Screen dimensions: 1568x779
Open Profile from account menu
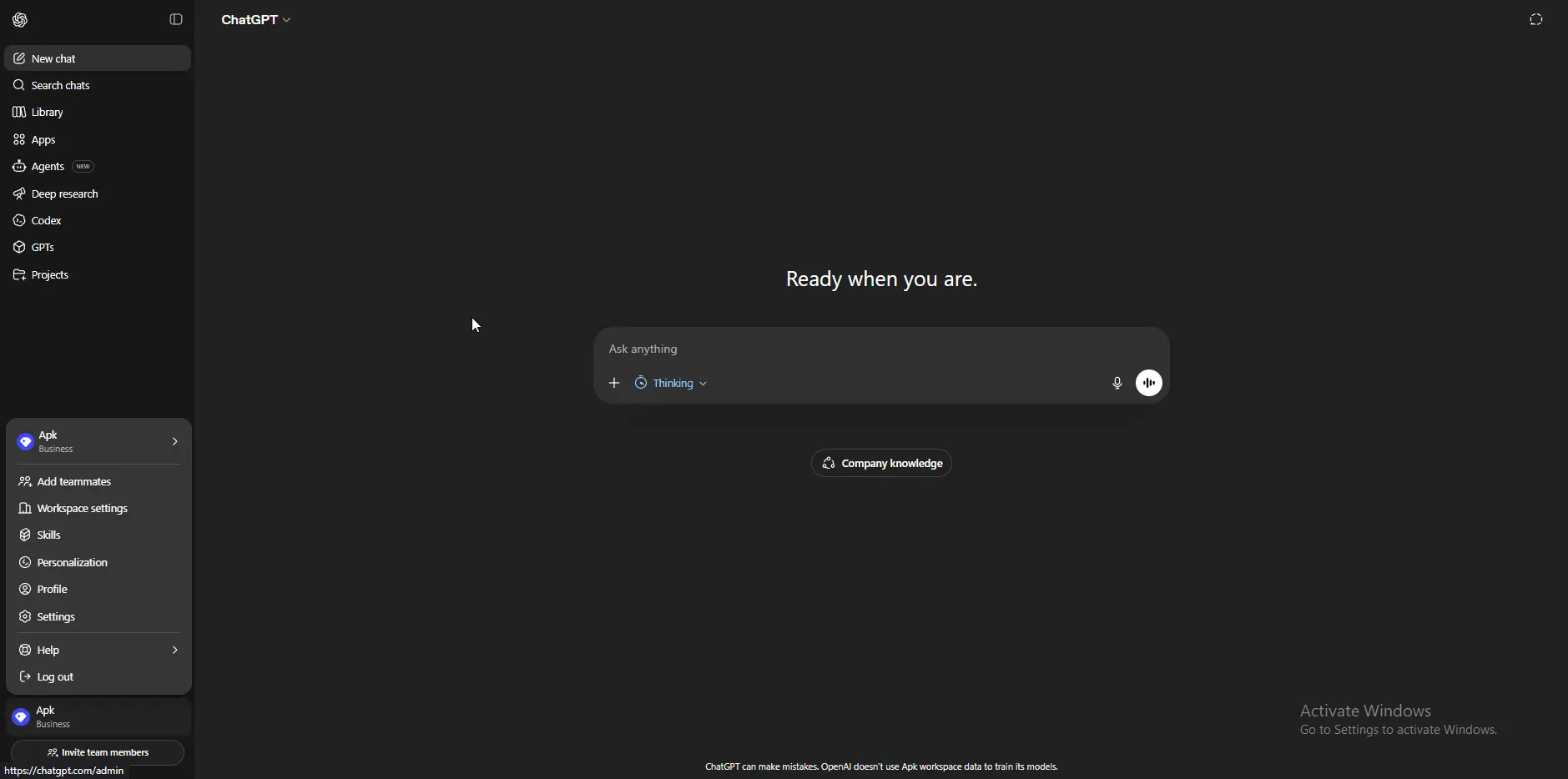point(98,589)
